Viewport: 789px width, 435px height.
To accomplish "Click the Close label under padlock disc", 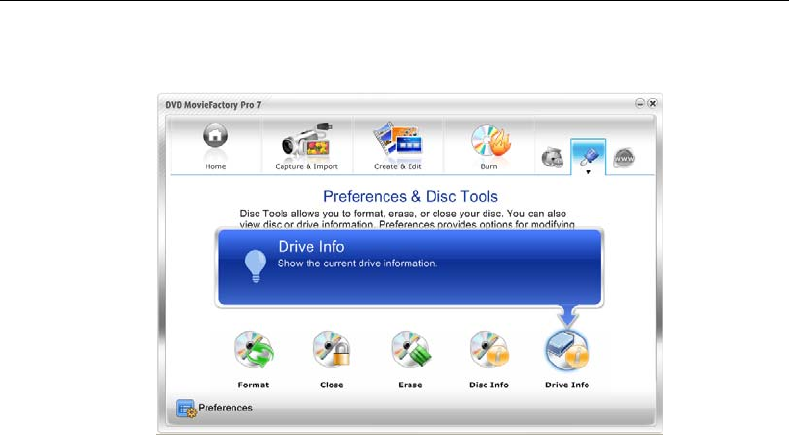I will click(332, 385).
